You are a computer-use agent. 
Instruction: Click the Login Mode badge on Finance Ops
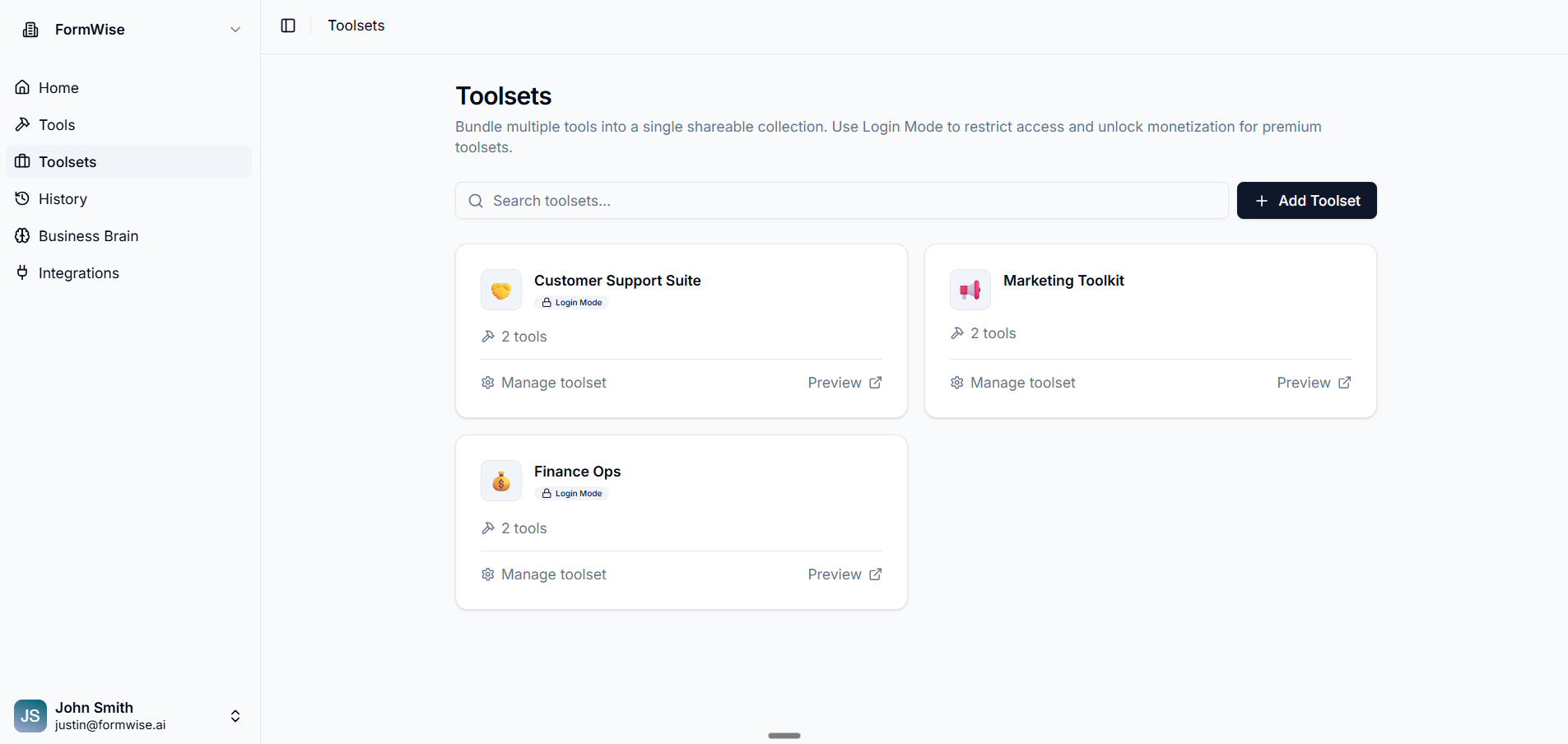tap(571, 493)
